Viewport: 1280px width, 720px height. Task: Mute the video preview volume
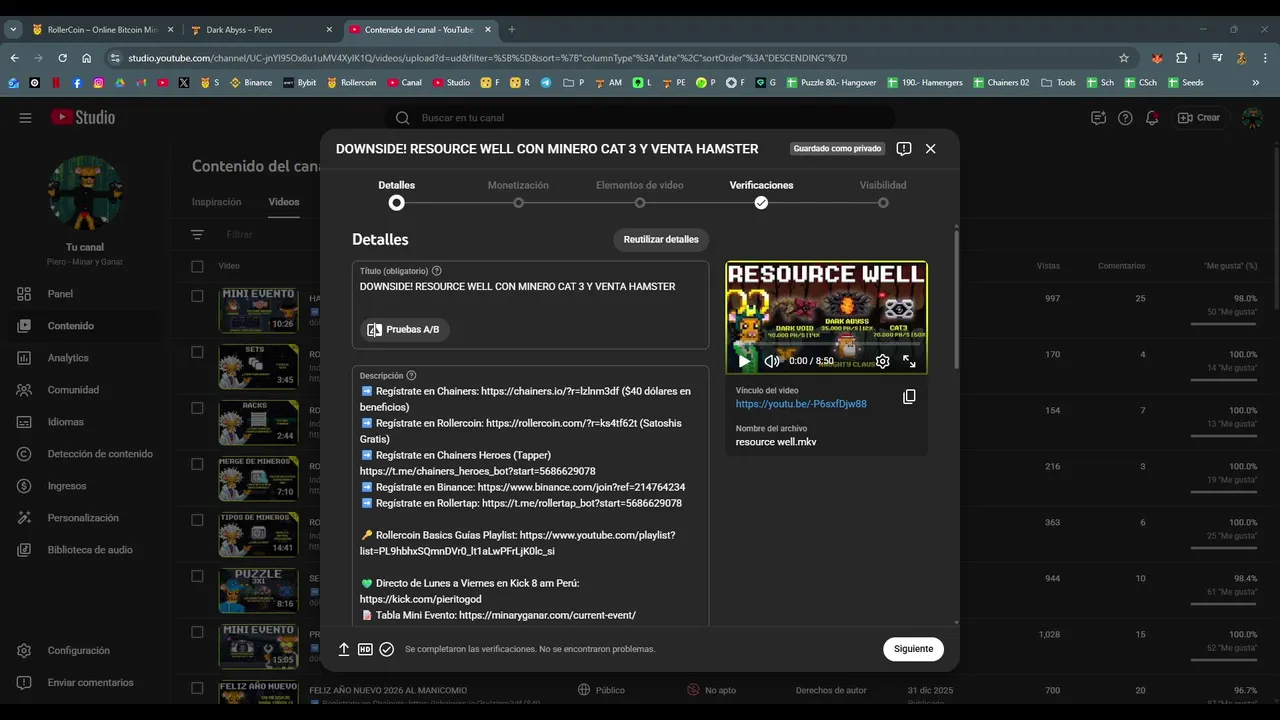coord(771,361)
